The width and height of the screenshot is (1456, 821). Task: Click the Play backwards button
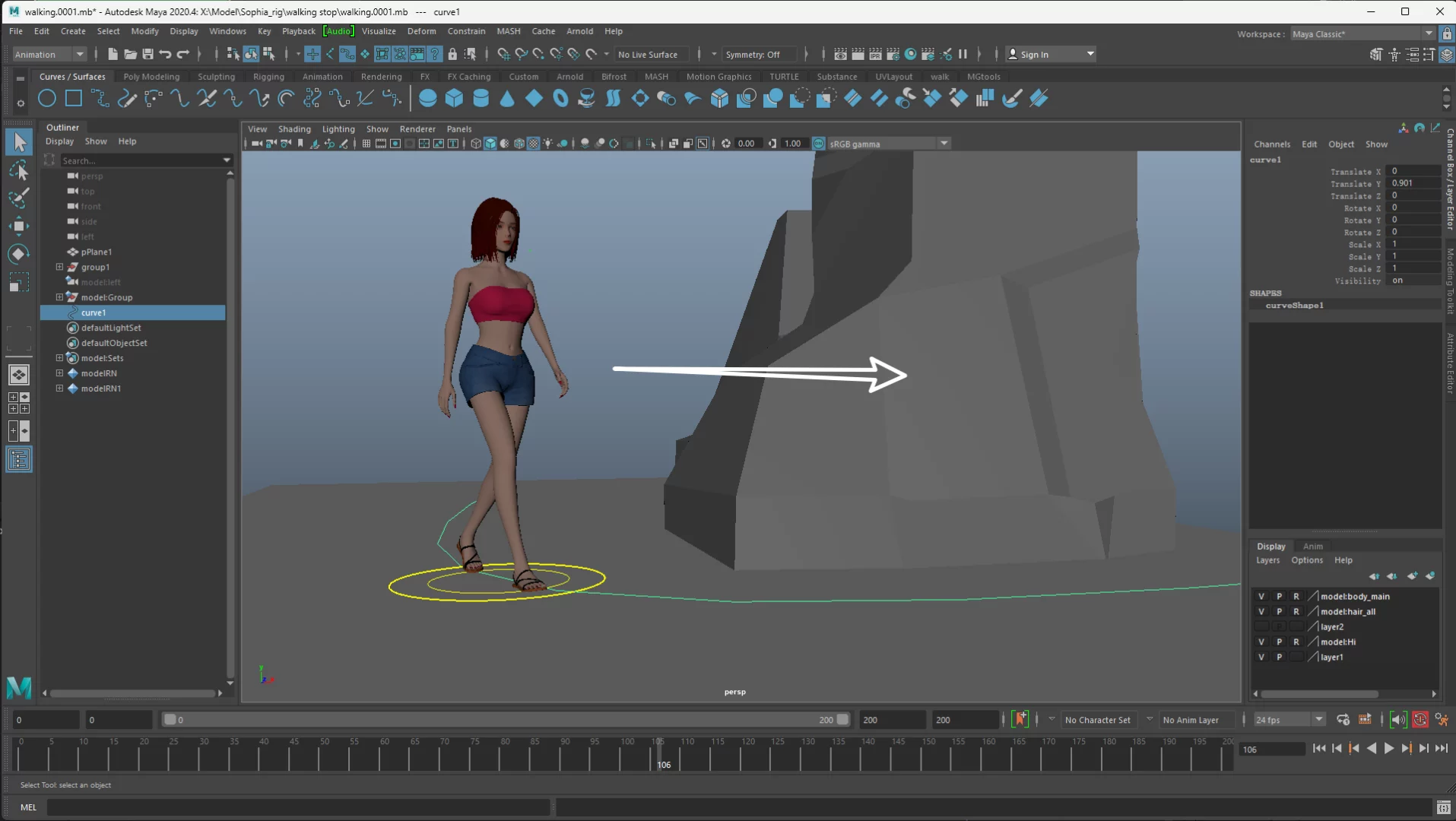[1372, 749]
